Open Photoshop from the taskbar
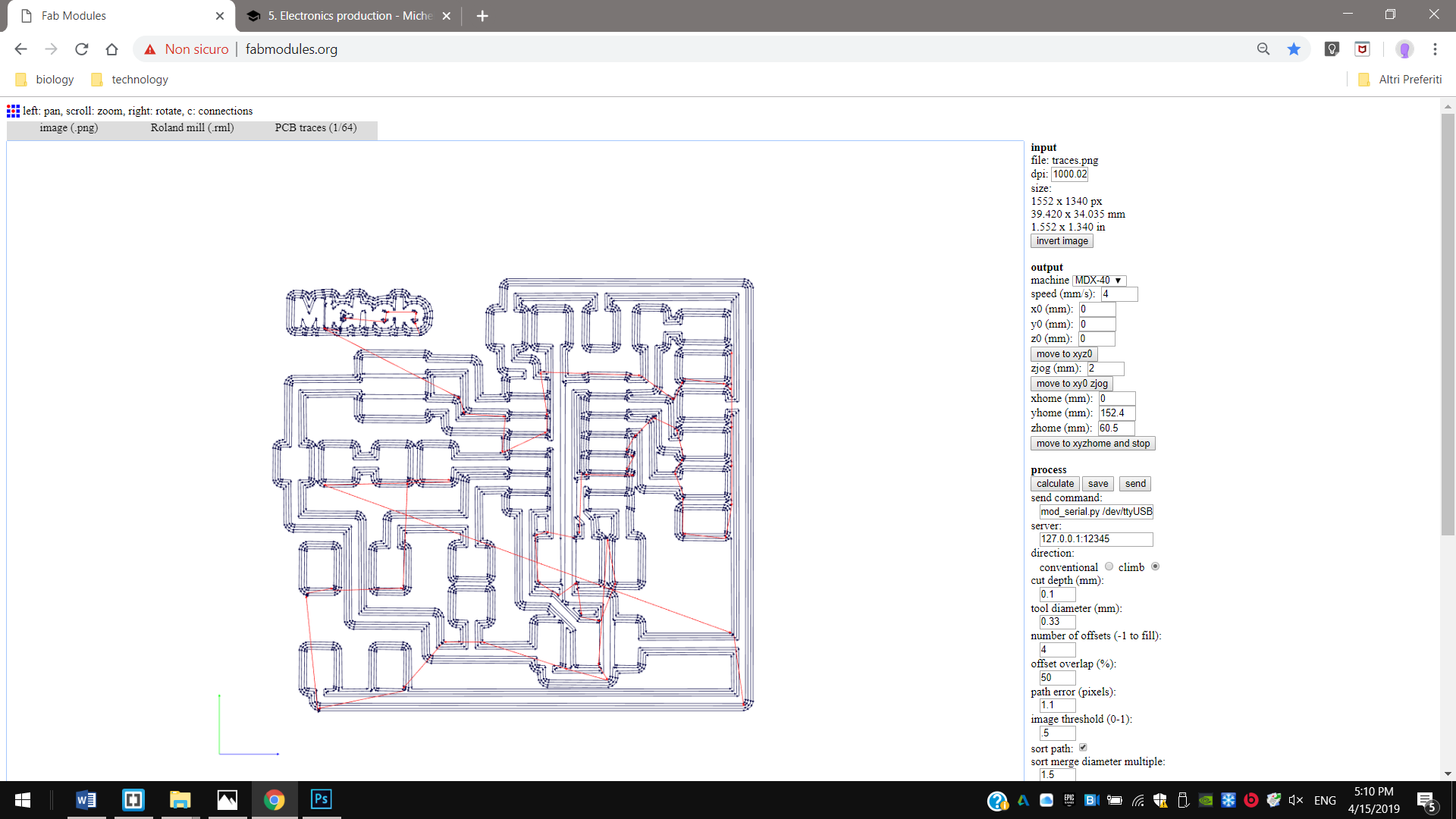This screenshot has width=1456, height=819. 321,799
